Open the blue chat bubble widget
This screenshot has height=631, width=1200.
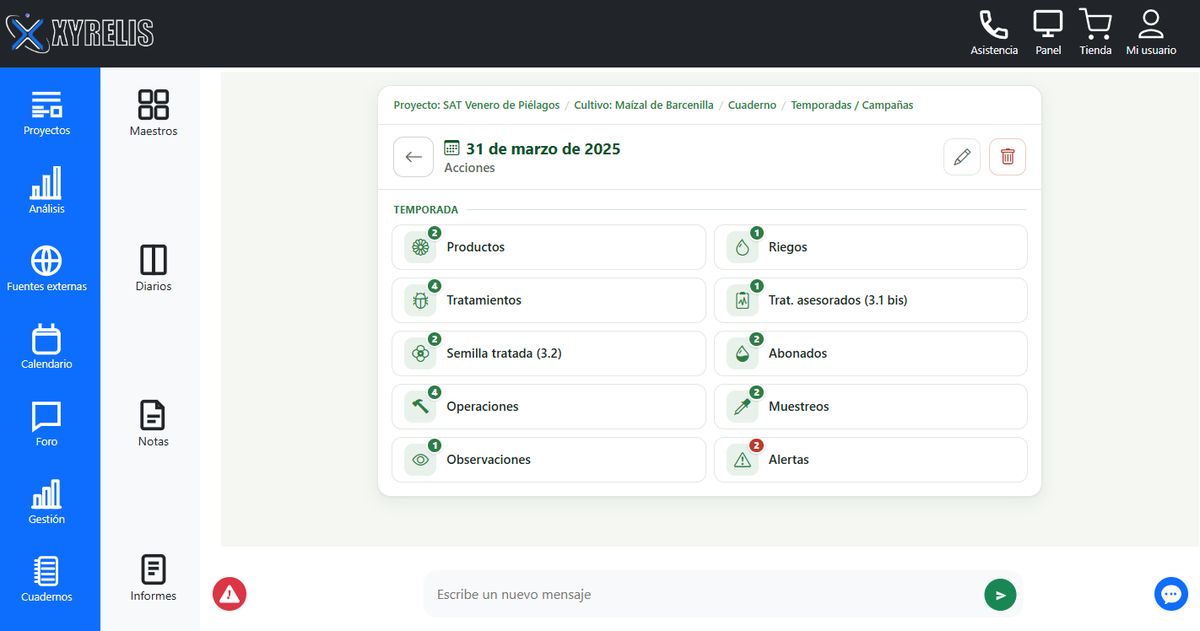[1171, 594]
